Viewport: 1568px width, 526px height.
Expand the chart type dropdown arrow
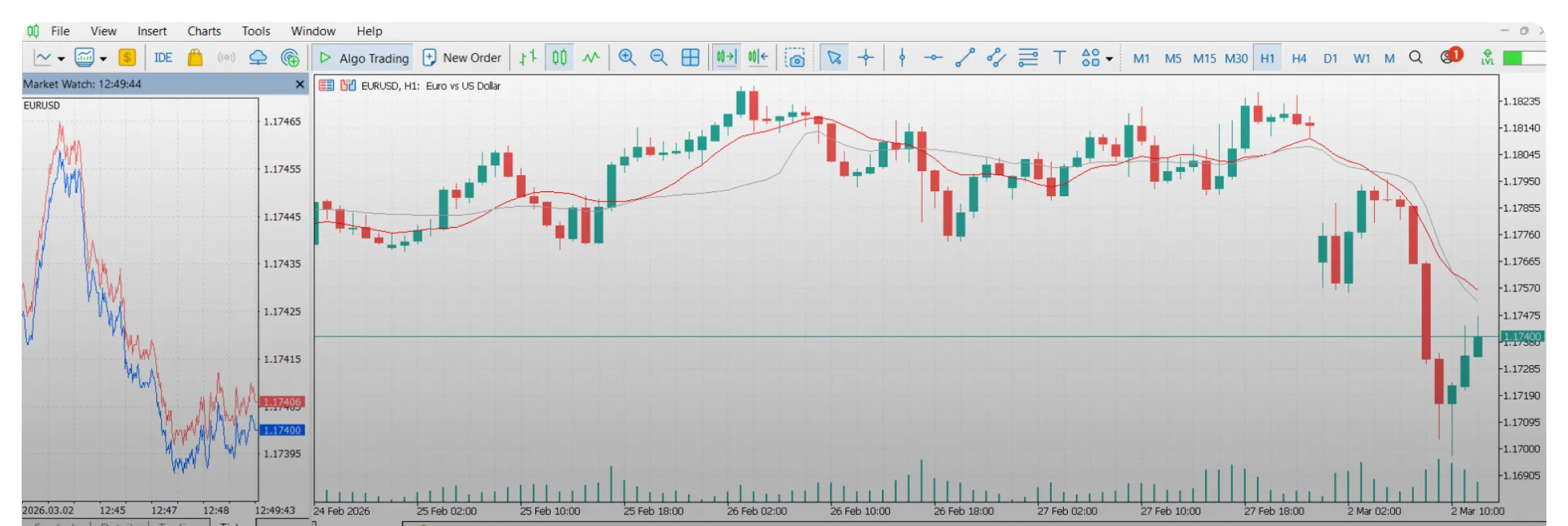tap(62, 59)
